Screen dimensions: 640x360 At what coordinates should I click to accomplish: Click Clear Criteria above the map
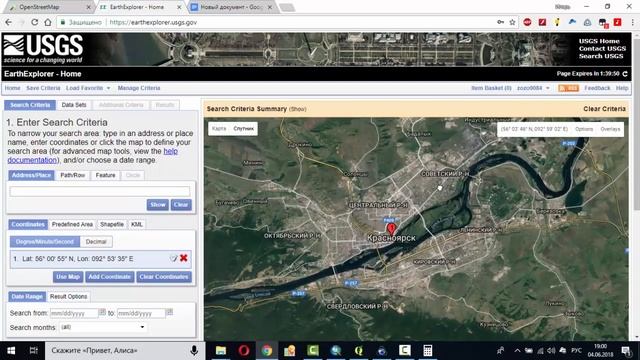(604, 109)
